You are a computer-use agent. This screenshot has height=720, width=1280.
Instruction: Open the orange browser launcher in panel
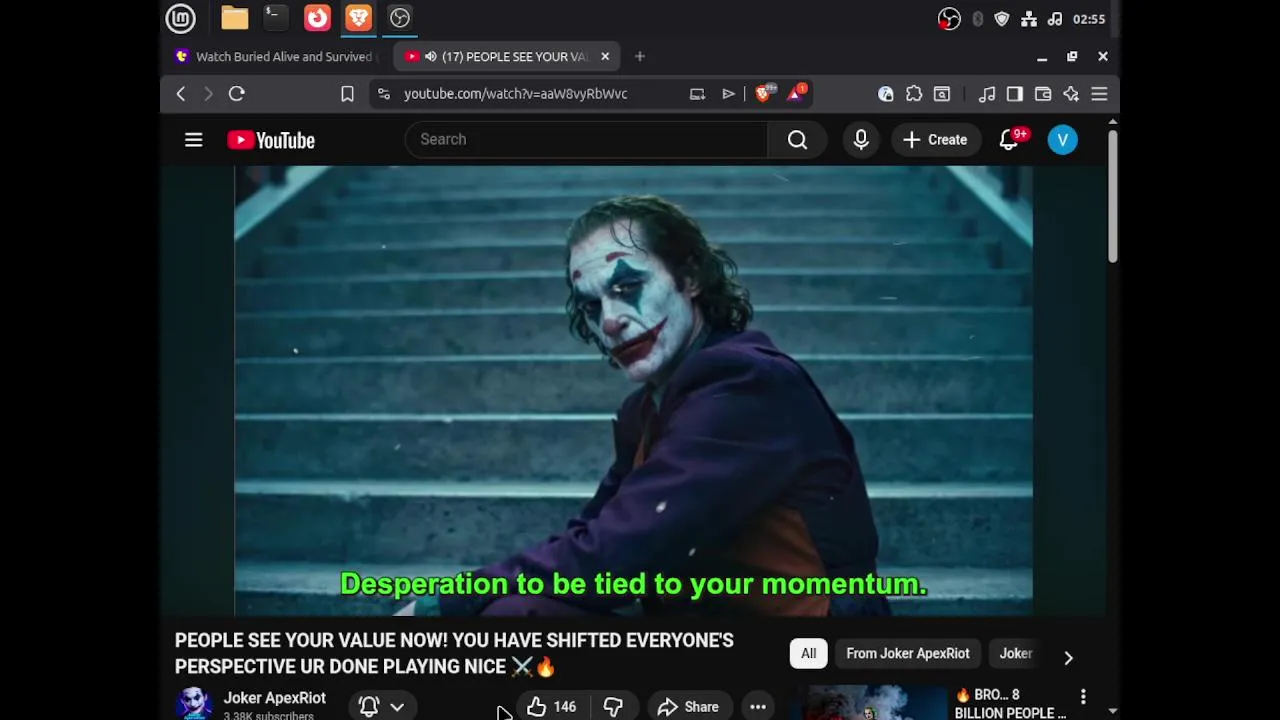tap(317, 18)
